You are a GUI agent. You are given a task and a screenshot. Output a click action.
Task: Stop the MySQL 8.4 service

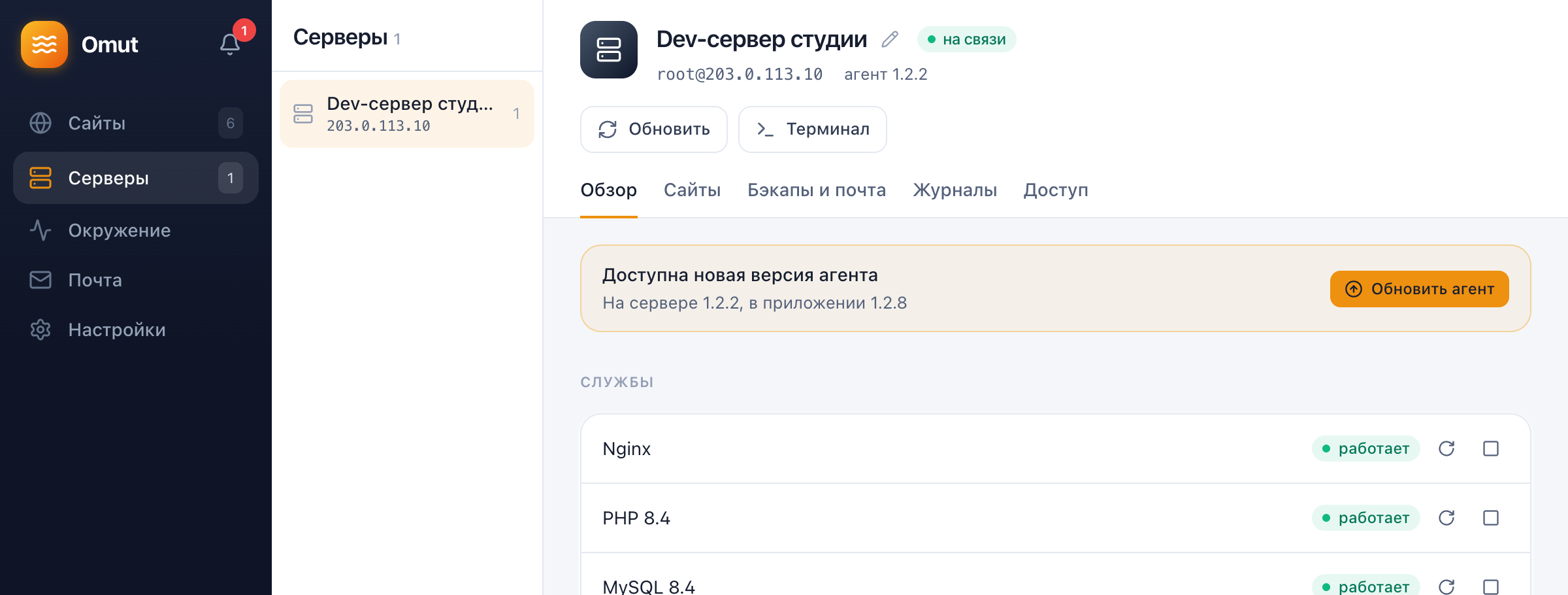1491,586
